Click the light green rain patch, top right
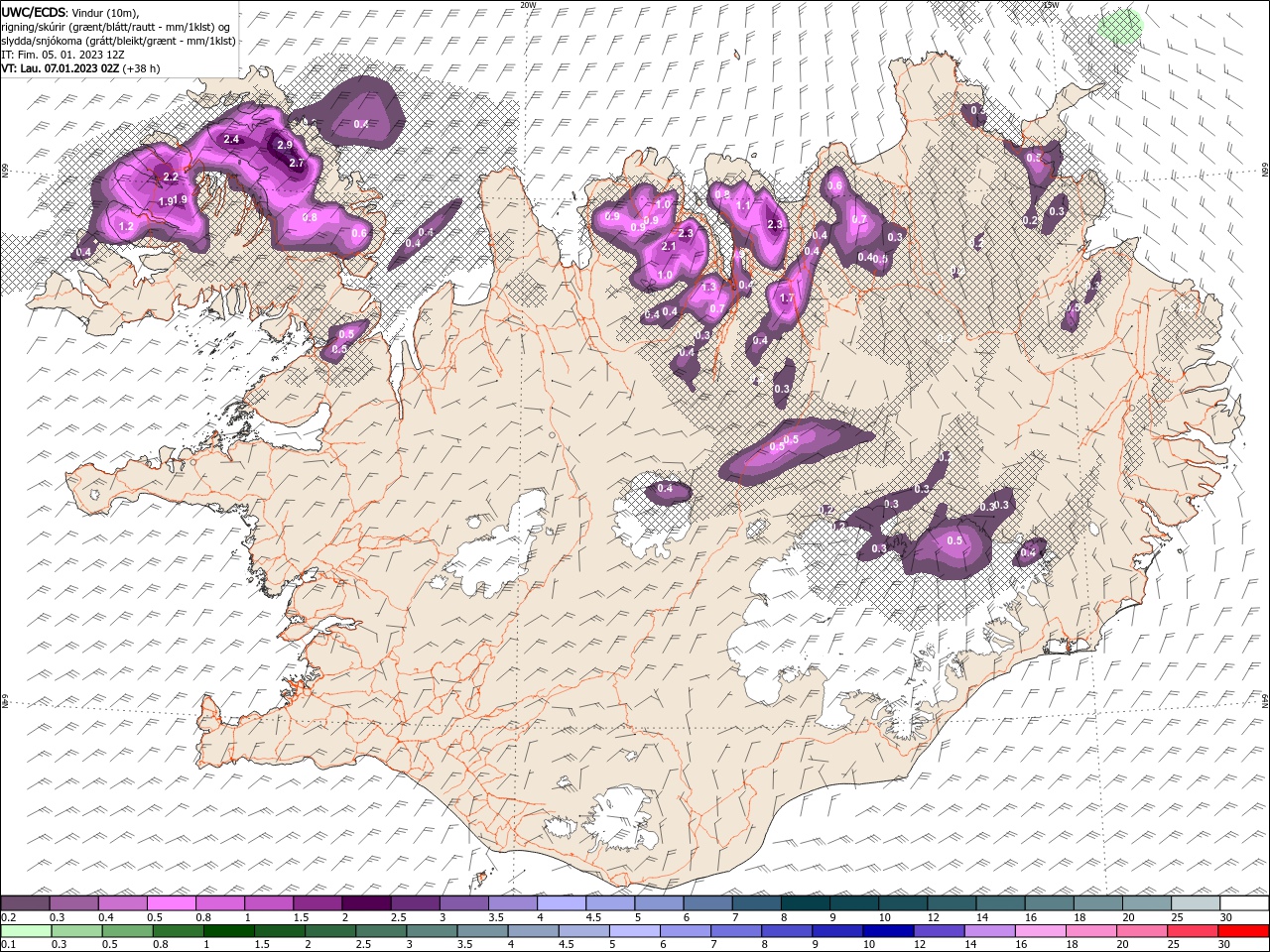This screenshot has height=952, width=1270. pos(1122,27)
